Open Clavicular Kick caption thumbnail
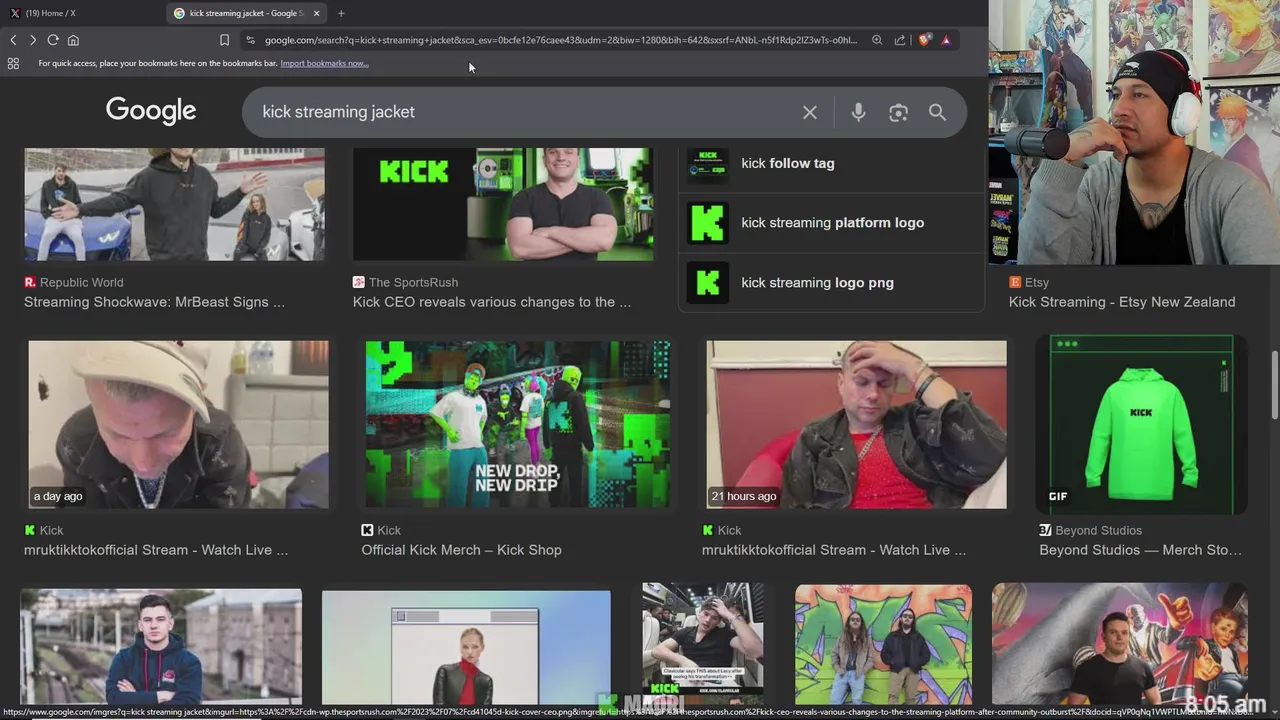The height and width of the screenshot is (720, 1280). [x=703, y=643]
